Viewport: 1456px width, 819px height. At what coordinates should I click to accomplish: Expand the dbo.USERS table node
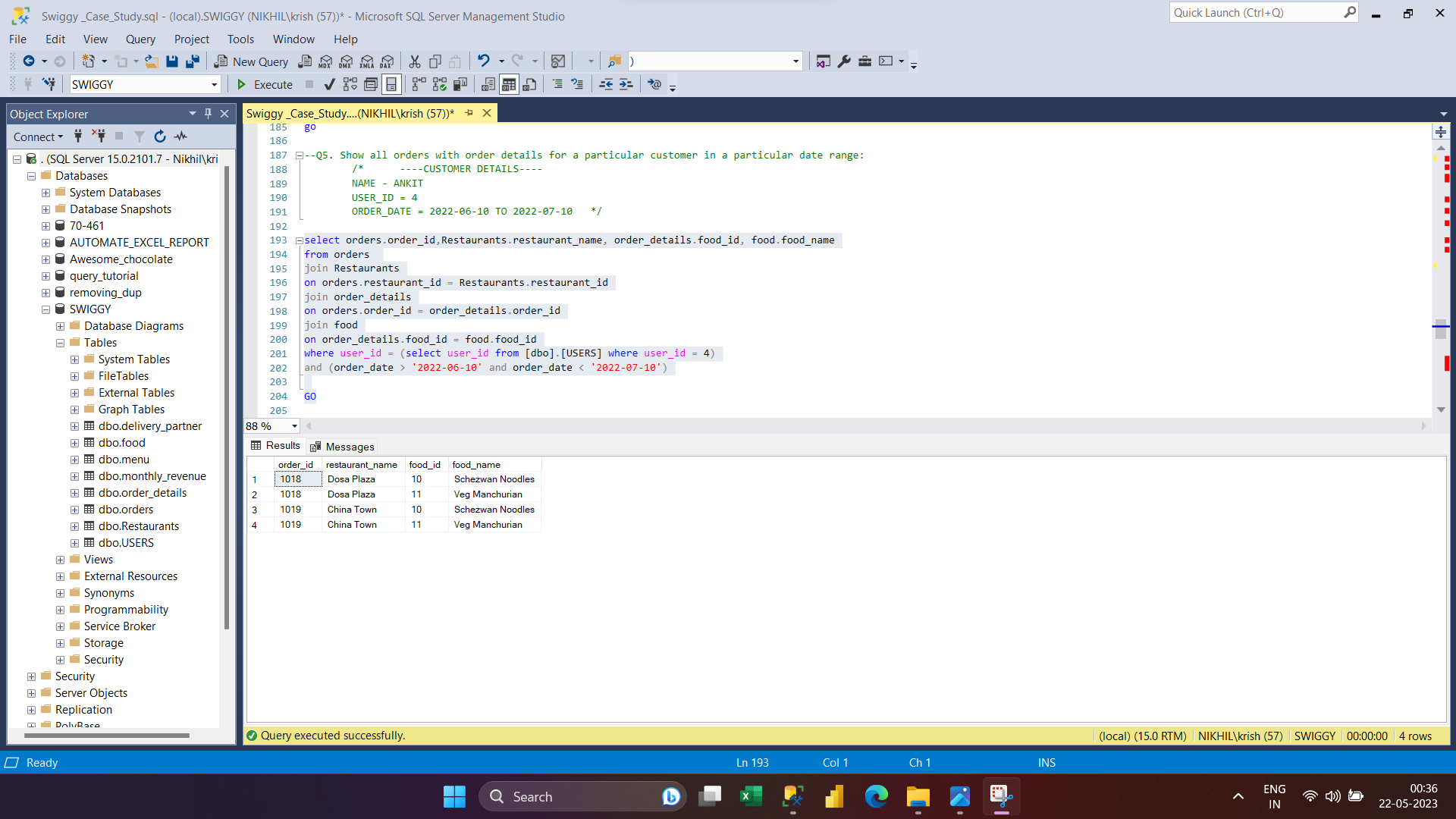tap(74, 543)
